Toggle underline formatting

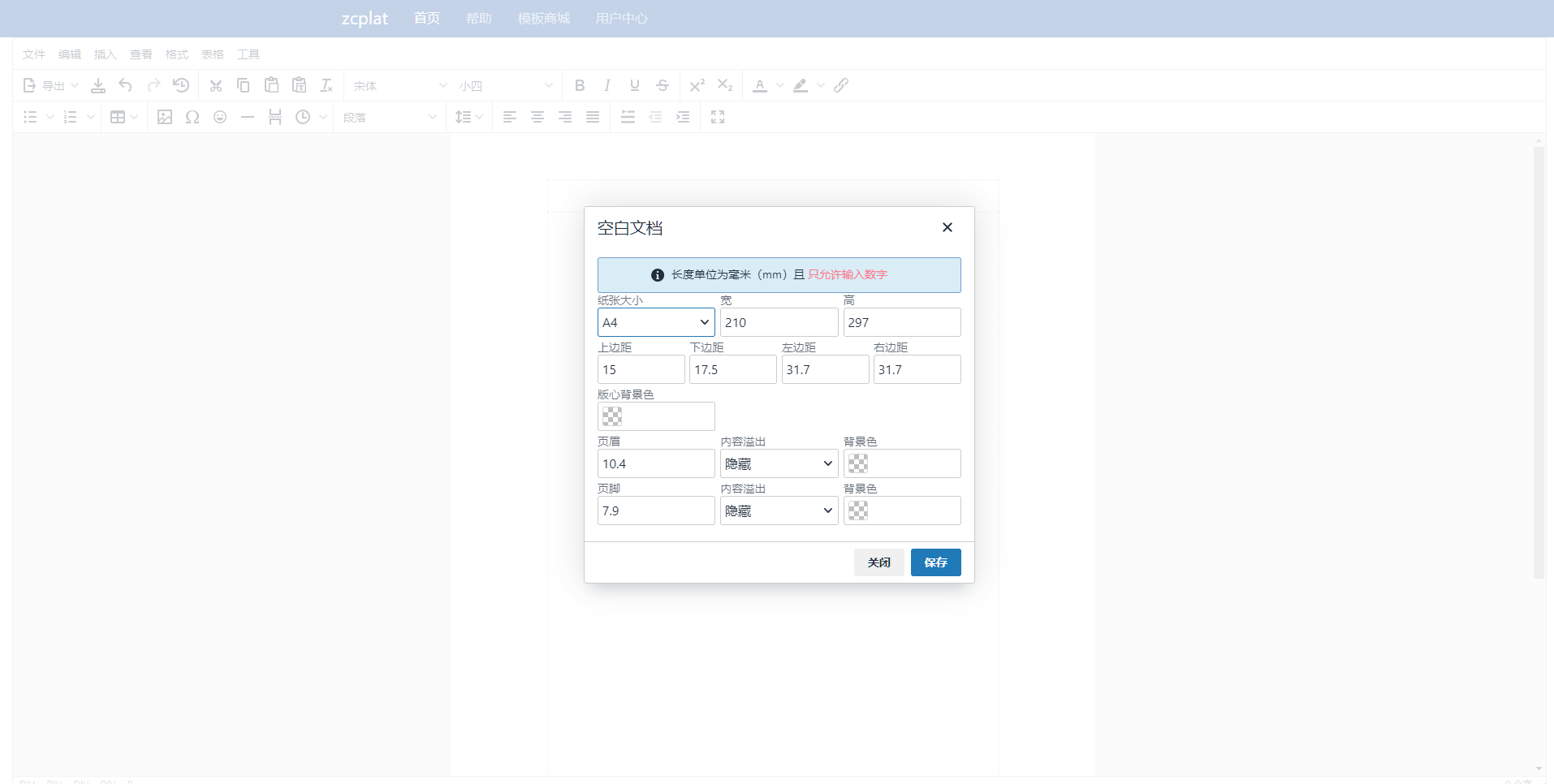click(x=635, y=85)
